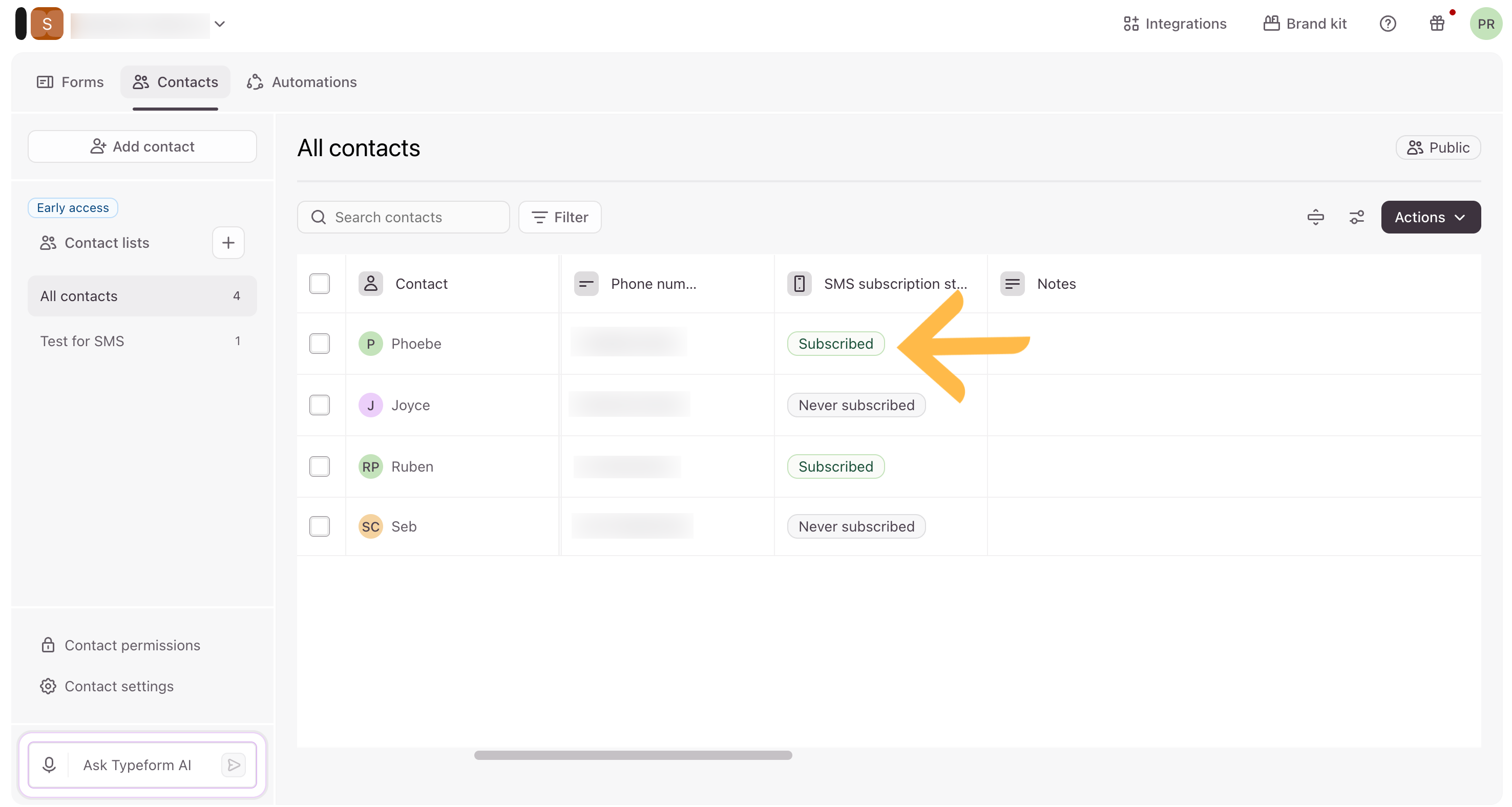The width and height of the screenshot is (1512, 807).
Task: Focus the Search contacts field
Action: coord(403,217)
